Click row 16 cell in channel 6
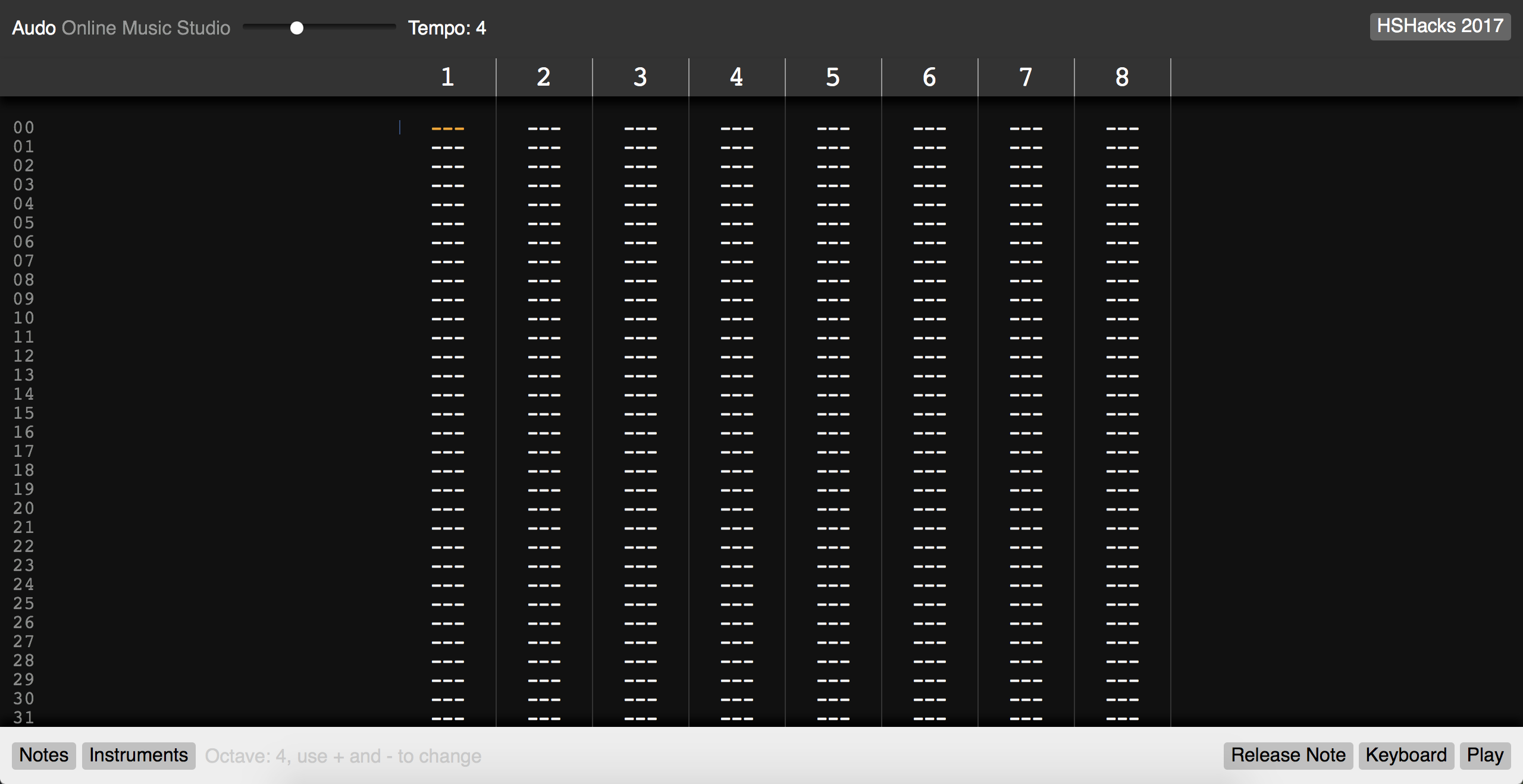 point(929,433)
